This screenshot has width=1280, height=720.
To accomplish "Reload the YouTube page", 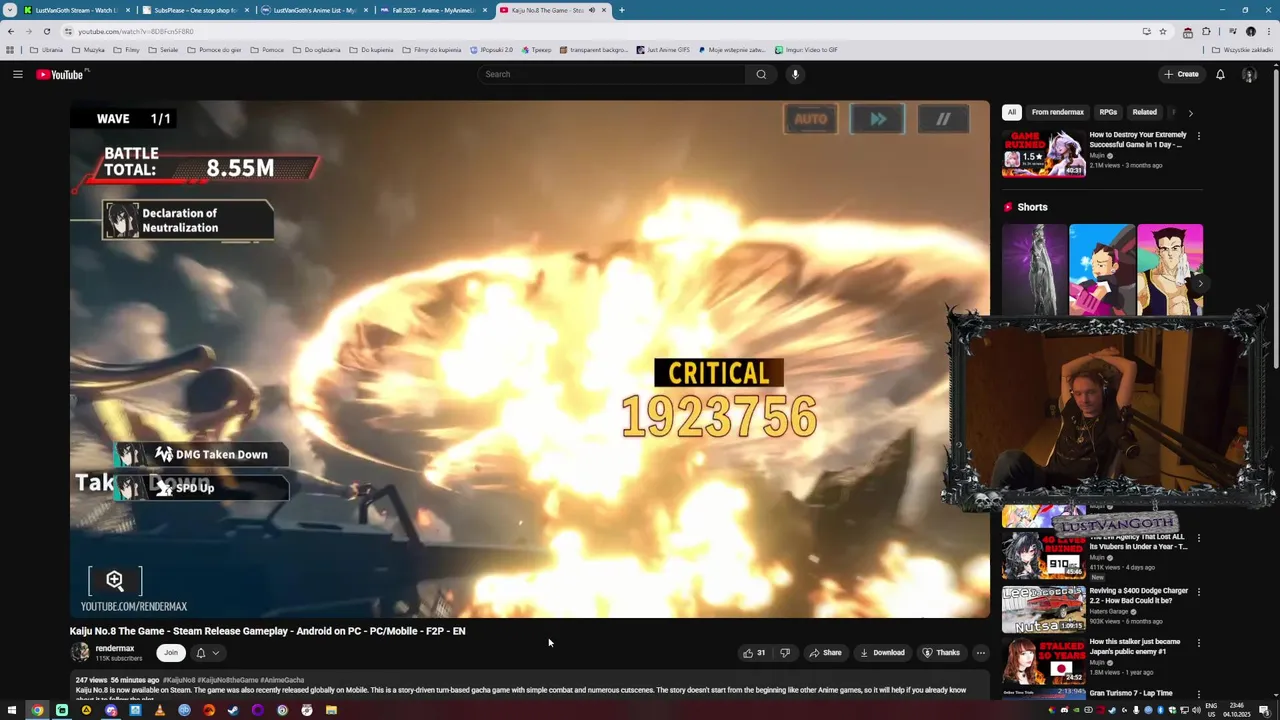I will pyautogui.click(x=46, y=31).
